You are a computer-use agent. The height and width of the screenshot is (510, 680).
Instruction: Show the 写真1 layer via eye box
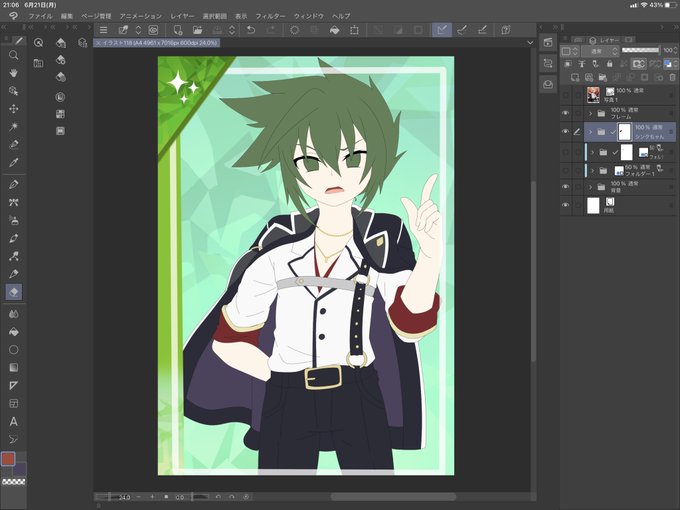[565, 95]
